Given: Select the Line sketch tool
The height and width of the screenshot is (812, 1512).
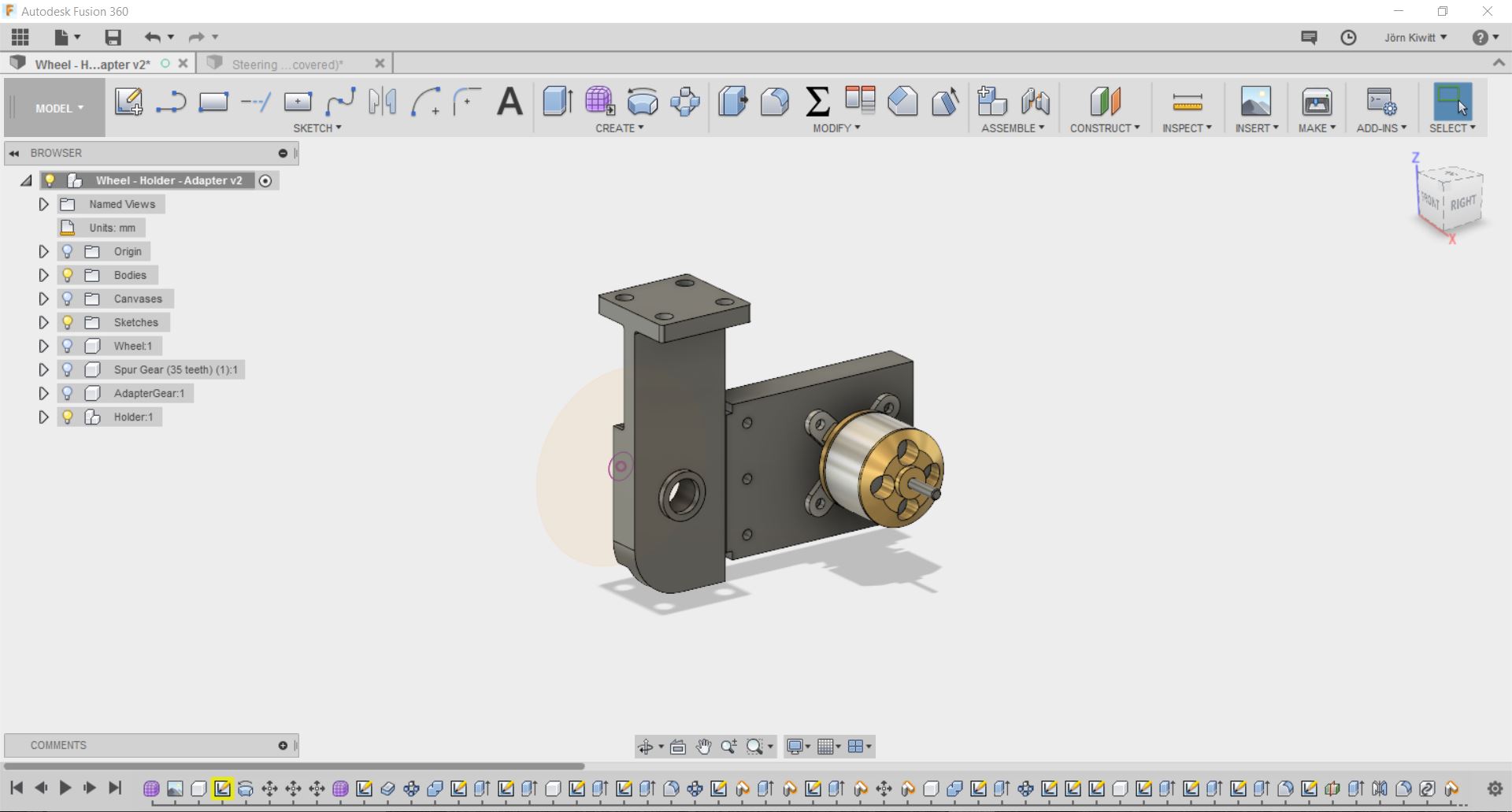Looking at the screenshot, I should (x=170, y=102).
